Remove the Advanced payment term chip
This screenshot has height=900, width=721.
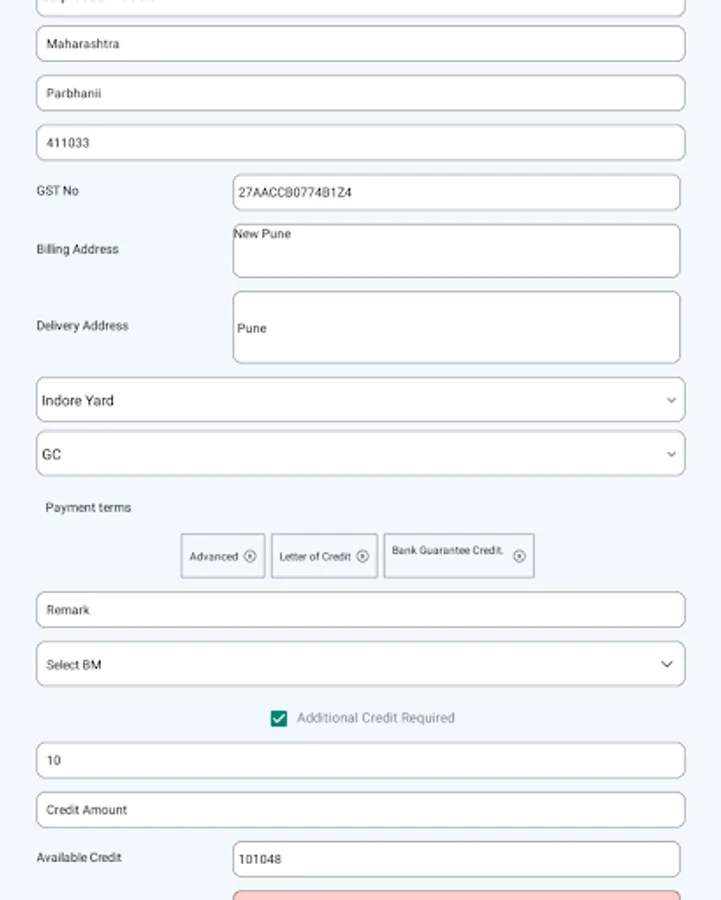coord(250,556)
